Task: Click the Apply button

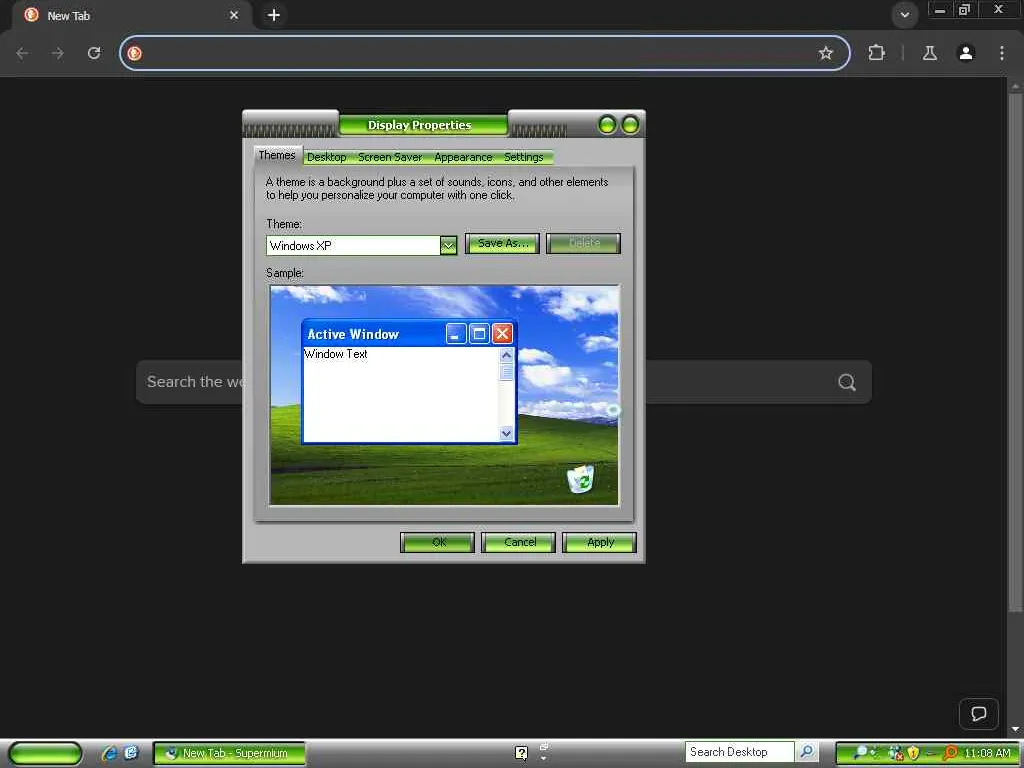Action: click(600, 542)
